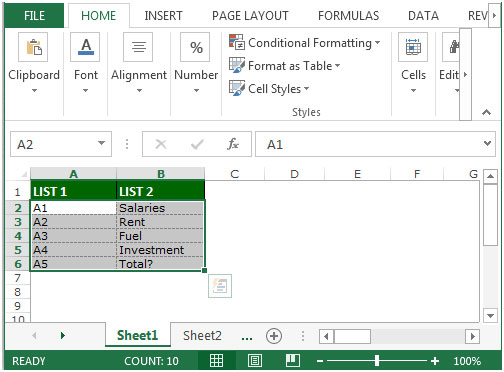Click the zoom slider handle

[x=377, y=360]
